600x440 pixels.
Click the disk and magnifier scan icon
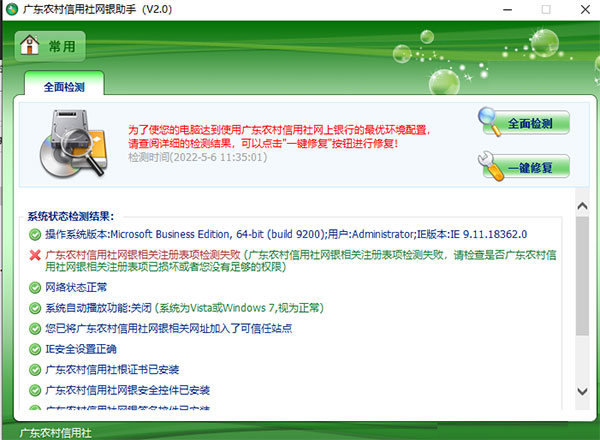coord(73,144)
